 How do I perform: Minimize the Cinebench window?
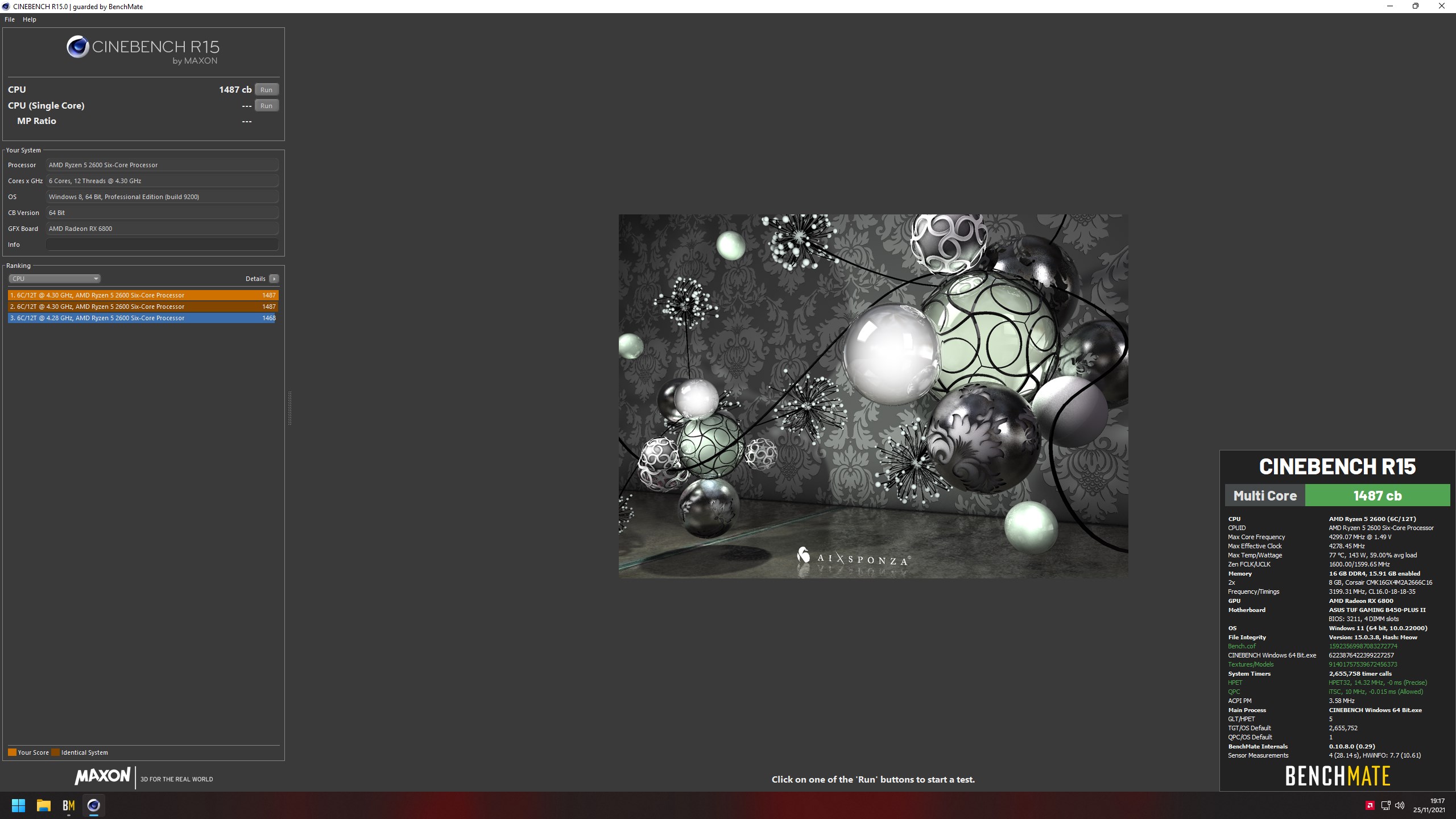pyautogui.click(x=1390, y=6)
